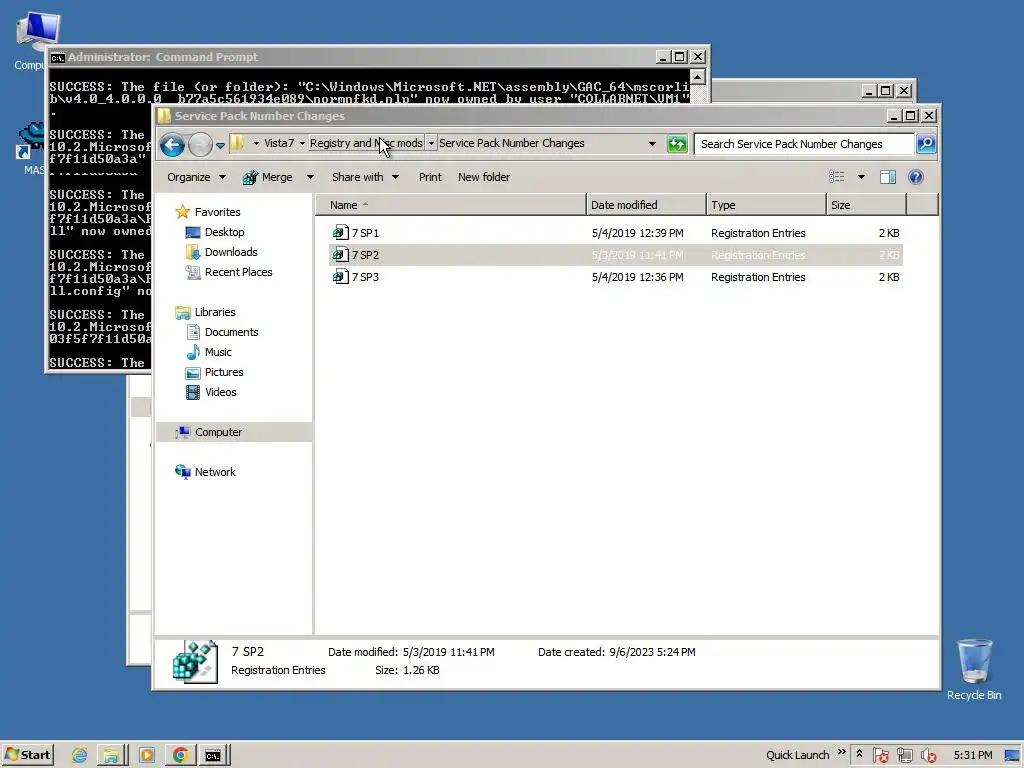The width and height of the screenshot is (1024, 768).
Task: Open Windows Explorer taskbar icon
Action: point(112,756)
